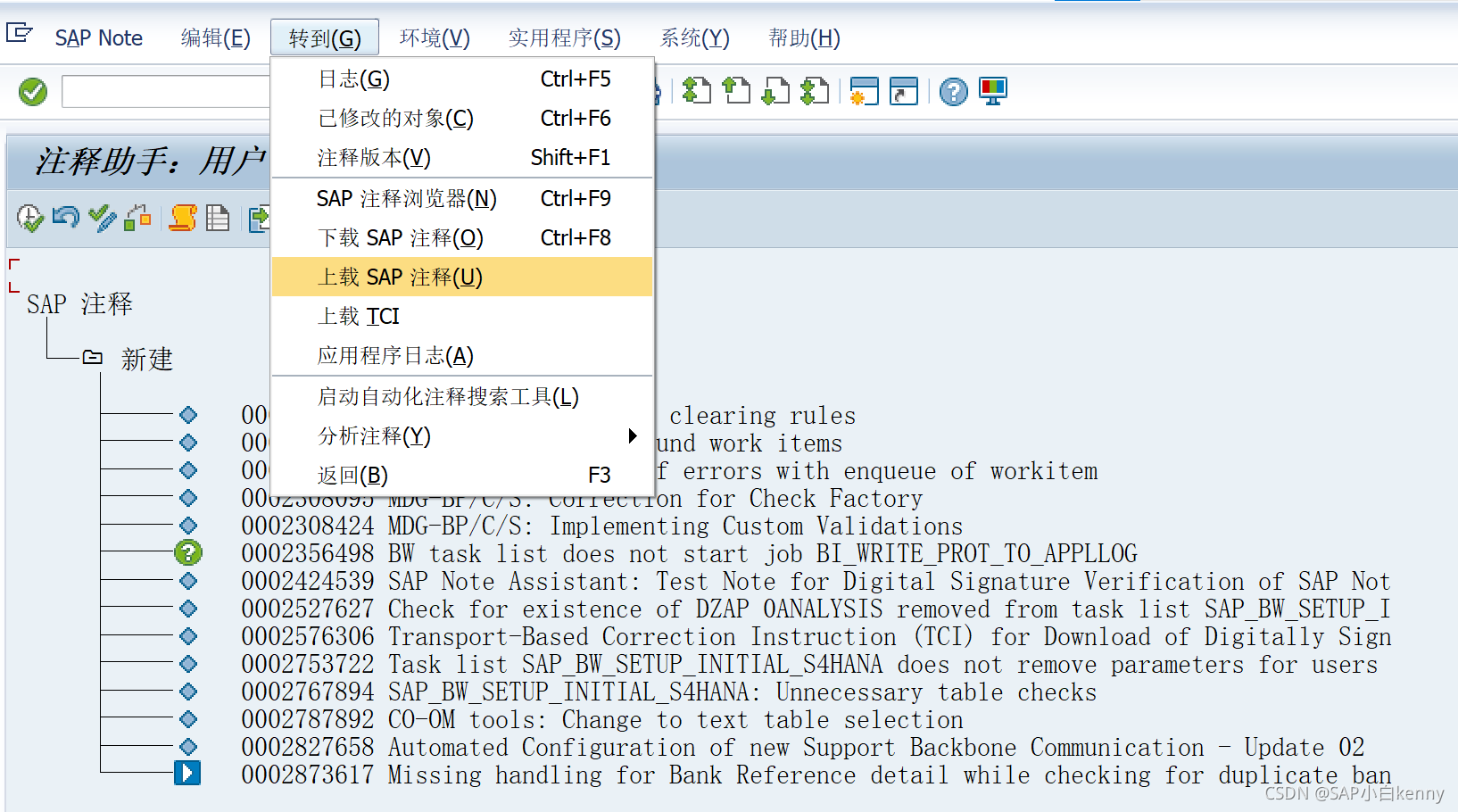
Task: Click status icon for note 0002576306
Action: (x=188, y=636)
